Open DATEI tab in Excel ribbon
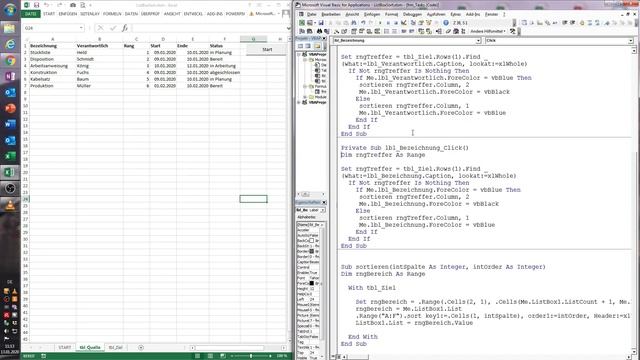 click(x=31, y=13)
